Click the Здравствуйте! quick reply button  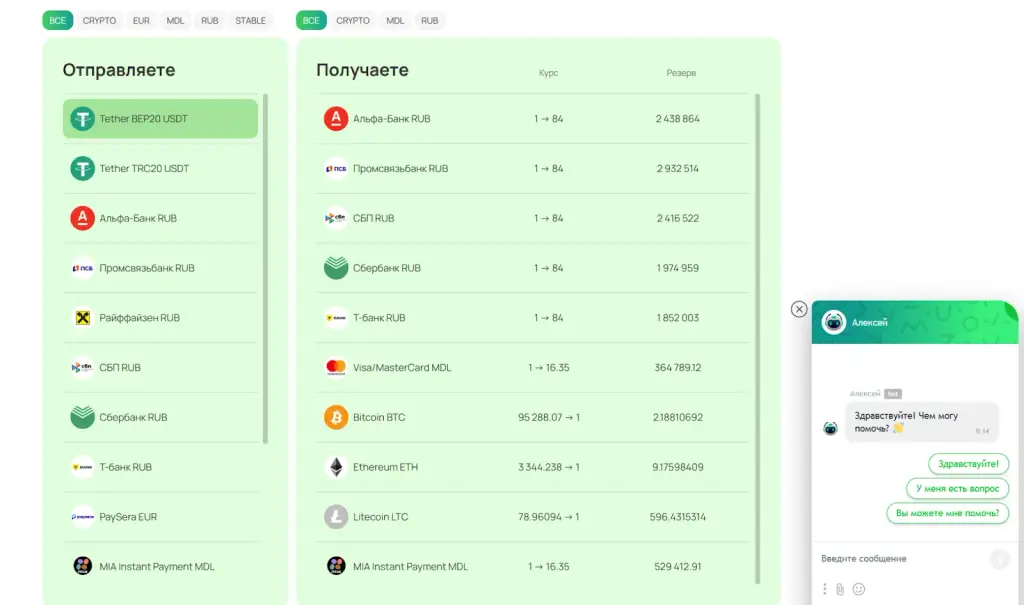tap(968, 464)
